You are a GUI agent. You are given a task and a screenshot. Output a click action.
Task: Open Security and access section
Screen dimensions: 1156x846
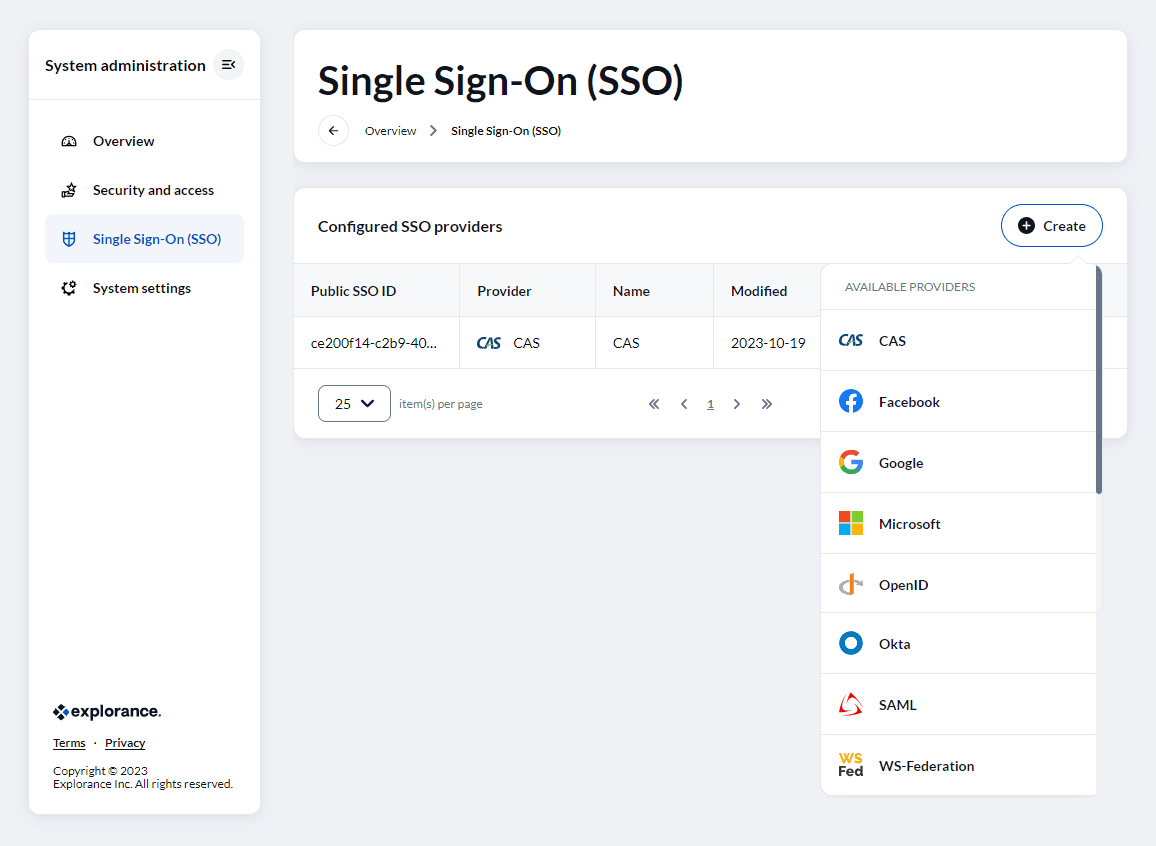tap(144, 190)
